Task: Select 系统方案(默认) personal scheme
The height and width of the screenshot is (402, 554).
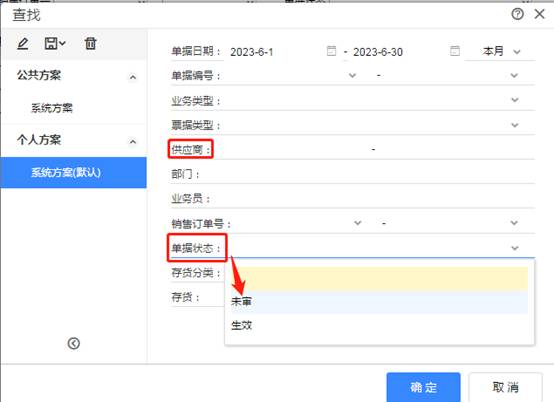Action: click(x=73, y=172)
